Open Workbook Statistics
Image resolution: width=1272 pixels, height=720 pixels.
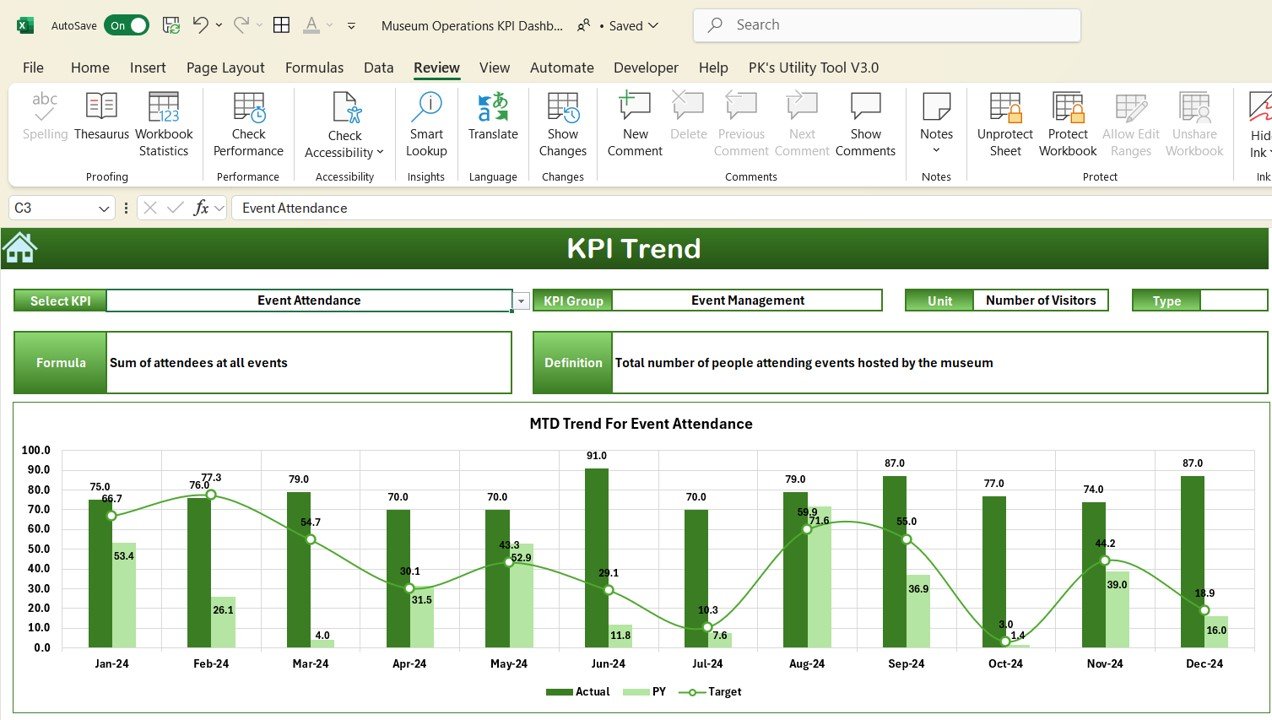coord(164,124)
